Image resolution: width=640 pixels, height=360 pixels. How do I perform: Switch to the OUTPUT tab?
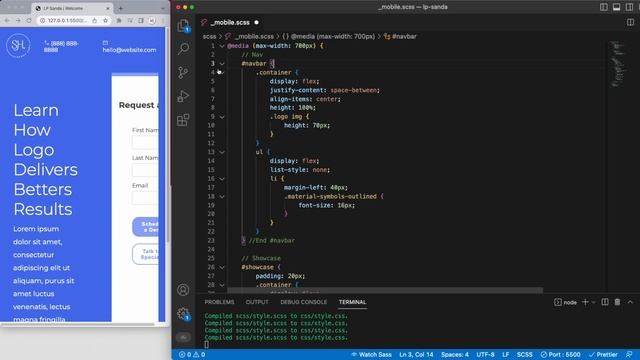257,302
